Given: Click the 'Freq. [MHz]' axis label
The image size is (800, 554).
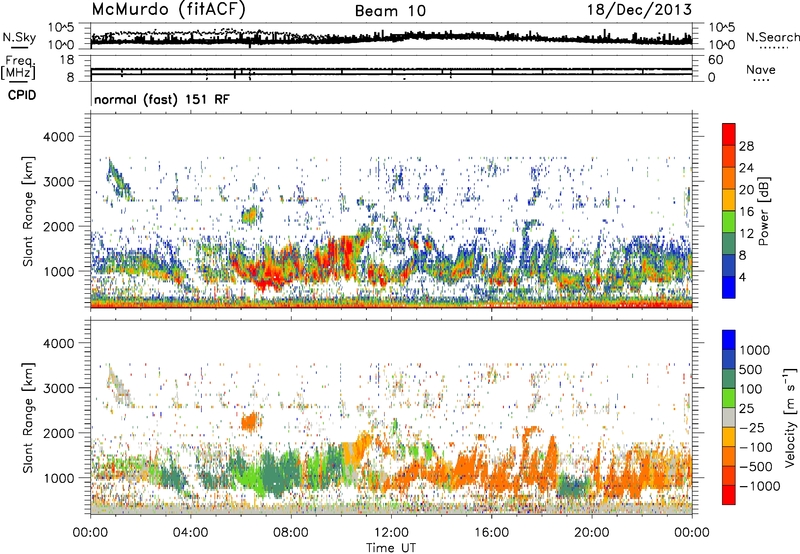Looking at the screenshot, I should click(19, 68).
